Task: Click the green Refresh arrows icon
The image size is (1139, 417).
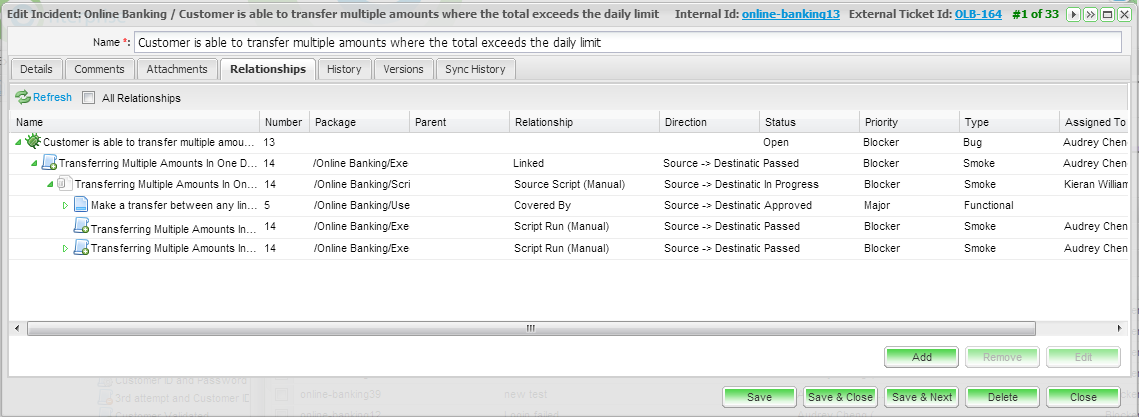Action: point(22,98)
